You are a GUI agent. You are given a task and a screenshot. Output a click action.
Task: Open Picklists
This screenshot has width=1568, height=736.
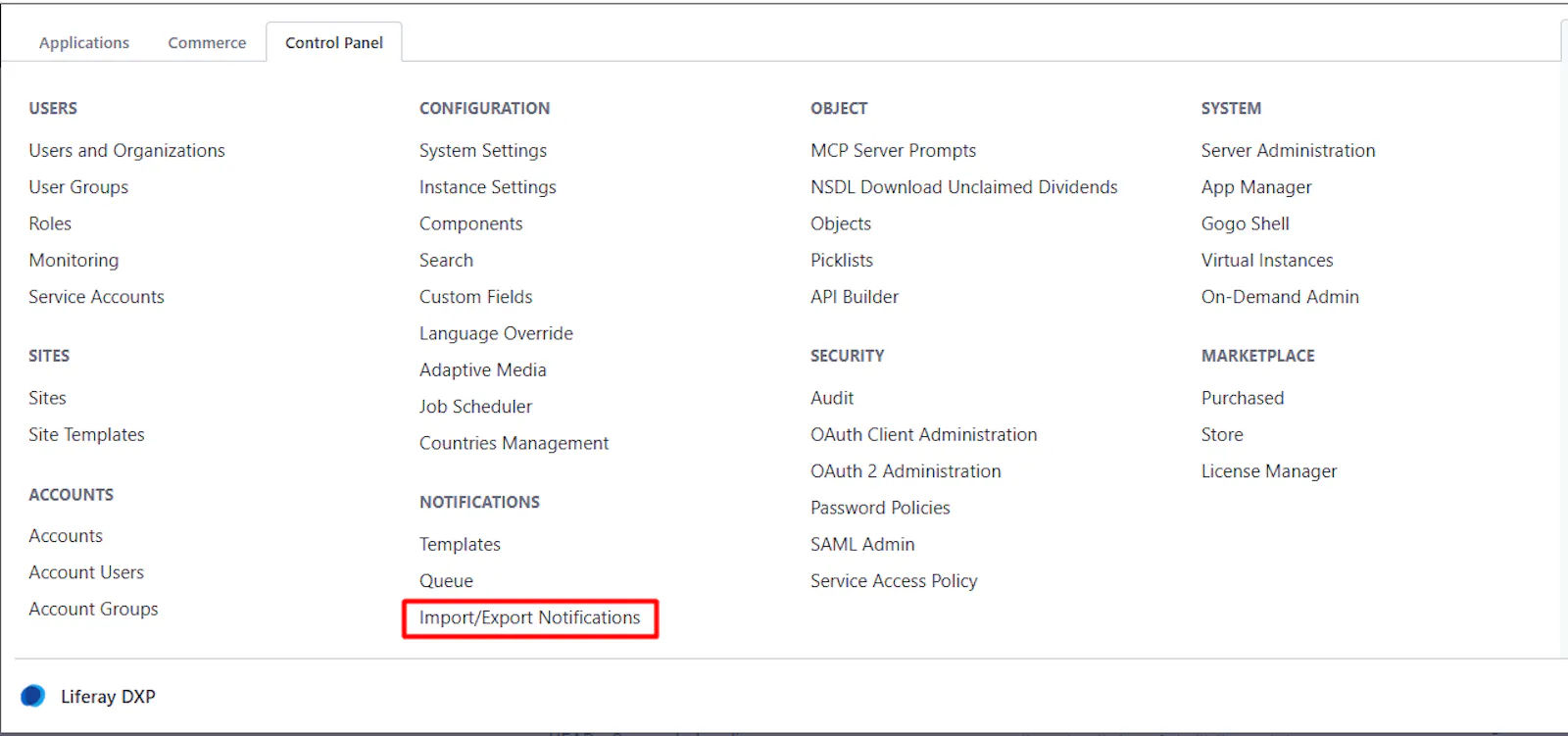click(x=841, y=261)
